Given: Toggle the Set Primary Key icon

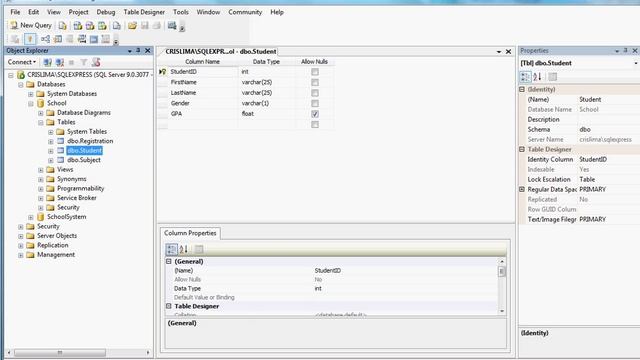Looking at the screenshot, I should tap(30, 39).
